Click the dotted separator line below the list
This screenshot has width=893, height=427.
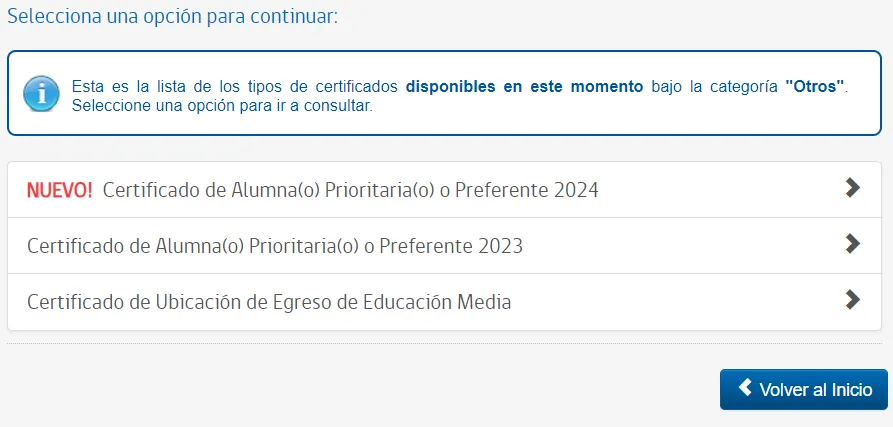[444, 344]
